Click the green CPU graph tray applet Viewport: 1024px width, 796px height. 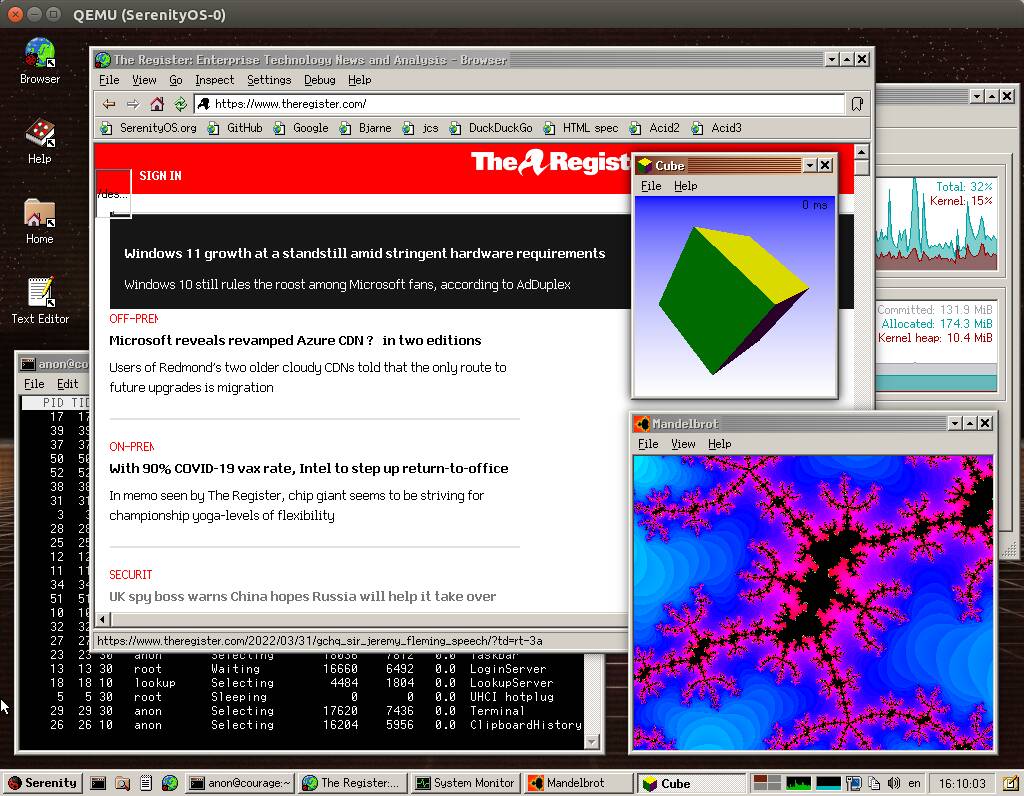tap(798, 783)
